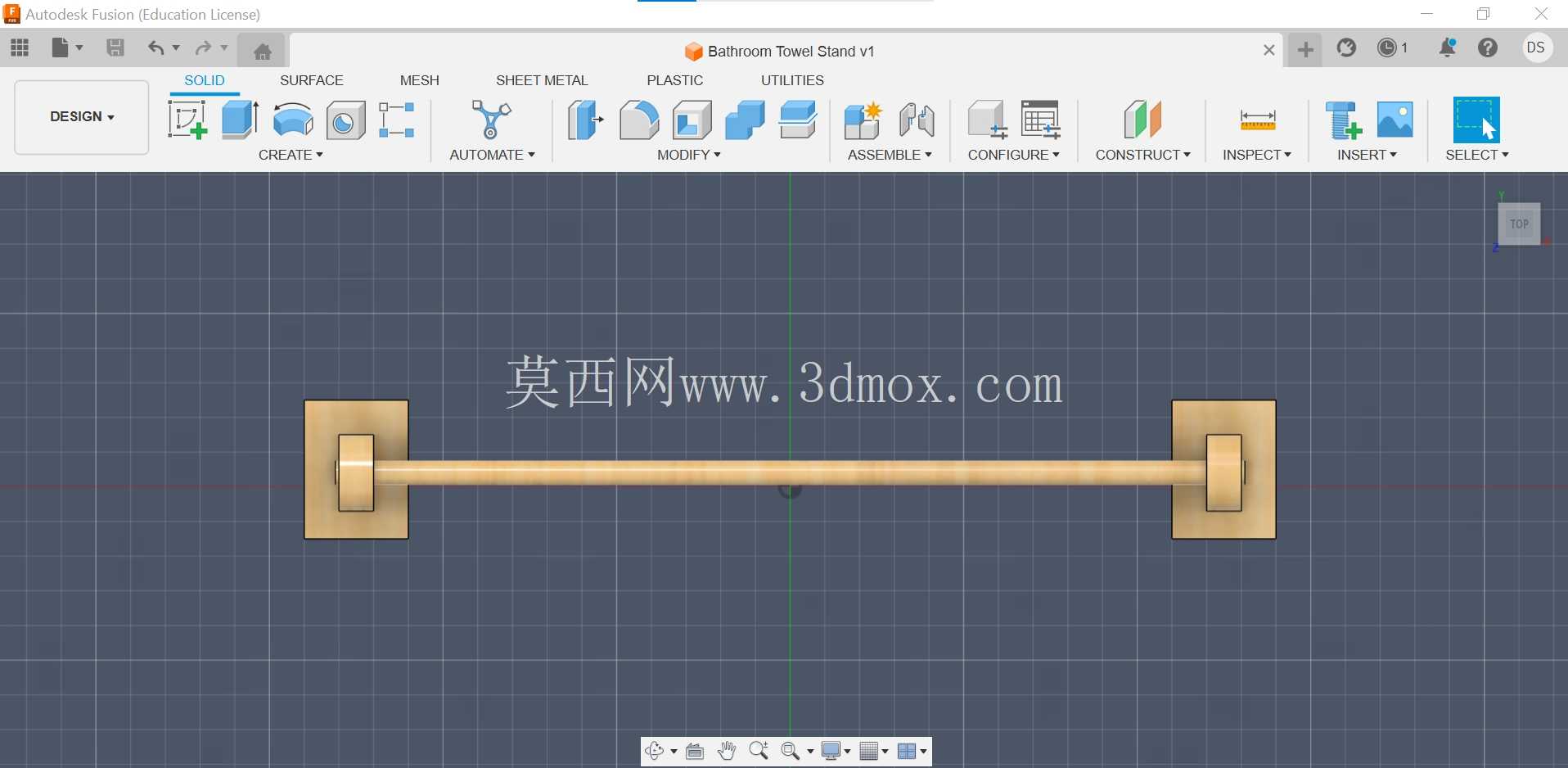The image size is (1568, 768).
Task: Select the Offset Plane construct tool
Action: click(x=1142, y=120)
